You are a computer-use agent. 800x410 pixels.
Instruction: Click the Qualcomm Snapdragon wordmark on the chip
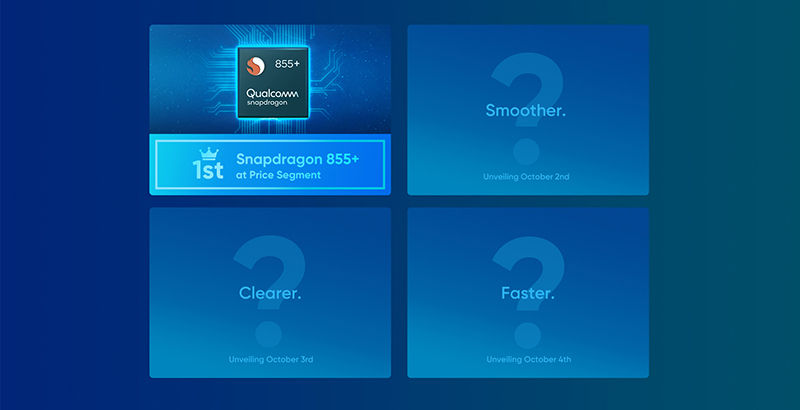[x=271, y=98]
